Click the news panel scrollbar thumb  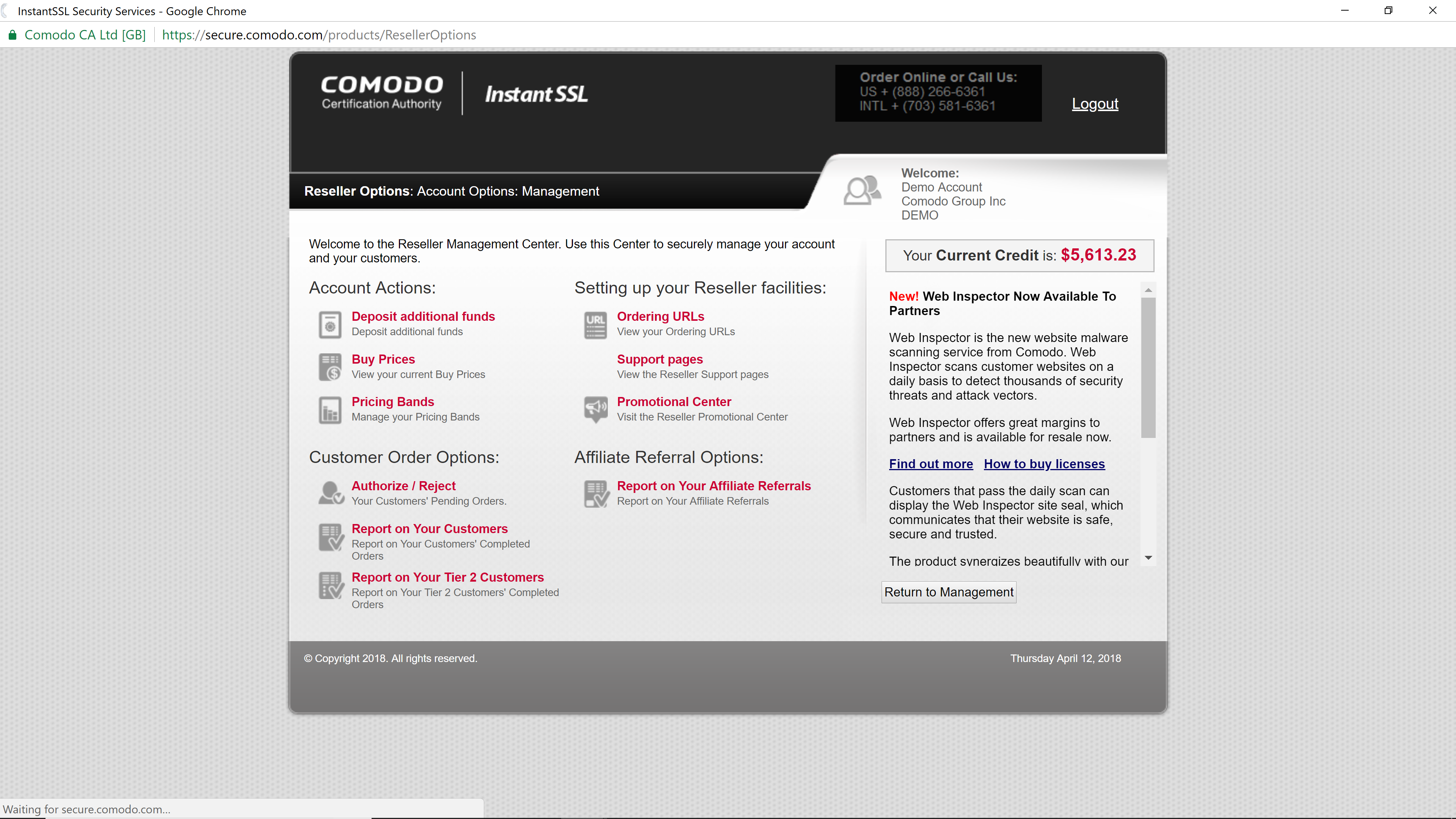[x=1148, y=368]
